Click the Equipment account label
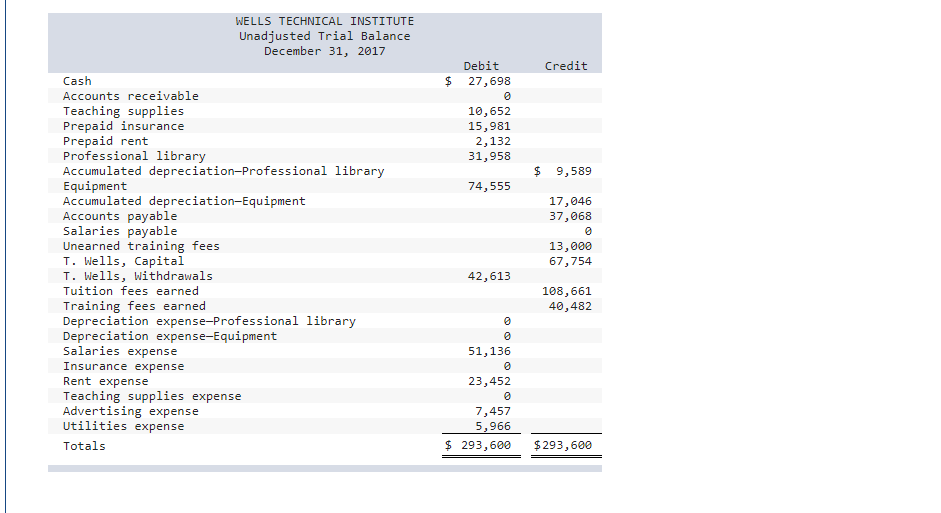 [x=95, y=186]
